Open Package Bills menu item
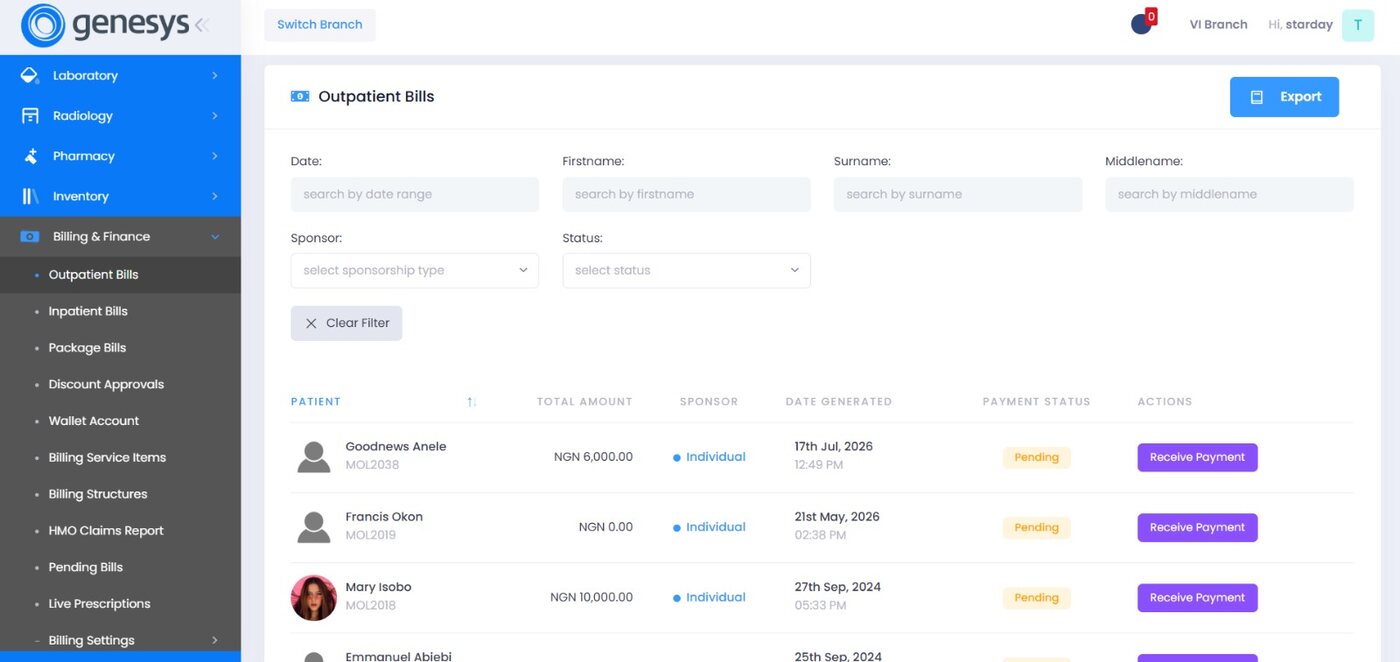 [120, 348]
